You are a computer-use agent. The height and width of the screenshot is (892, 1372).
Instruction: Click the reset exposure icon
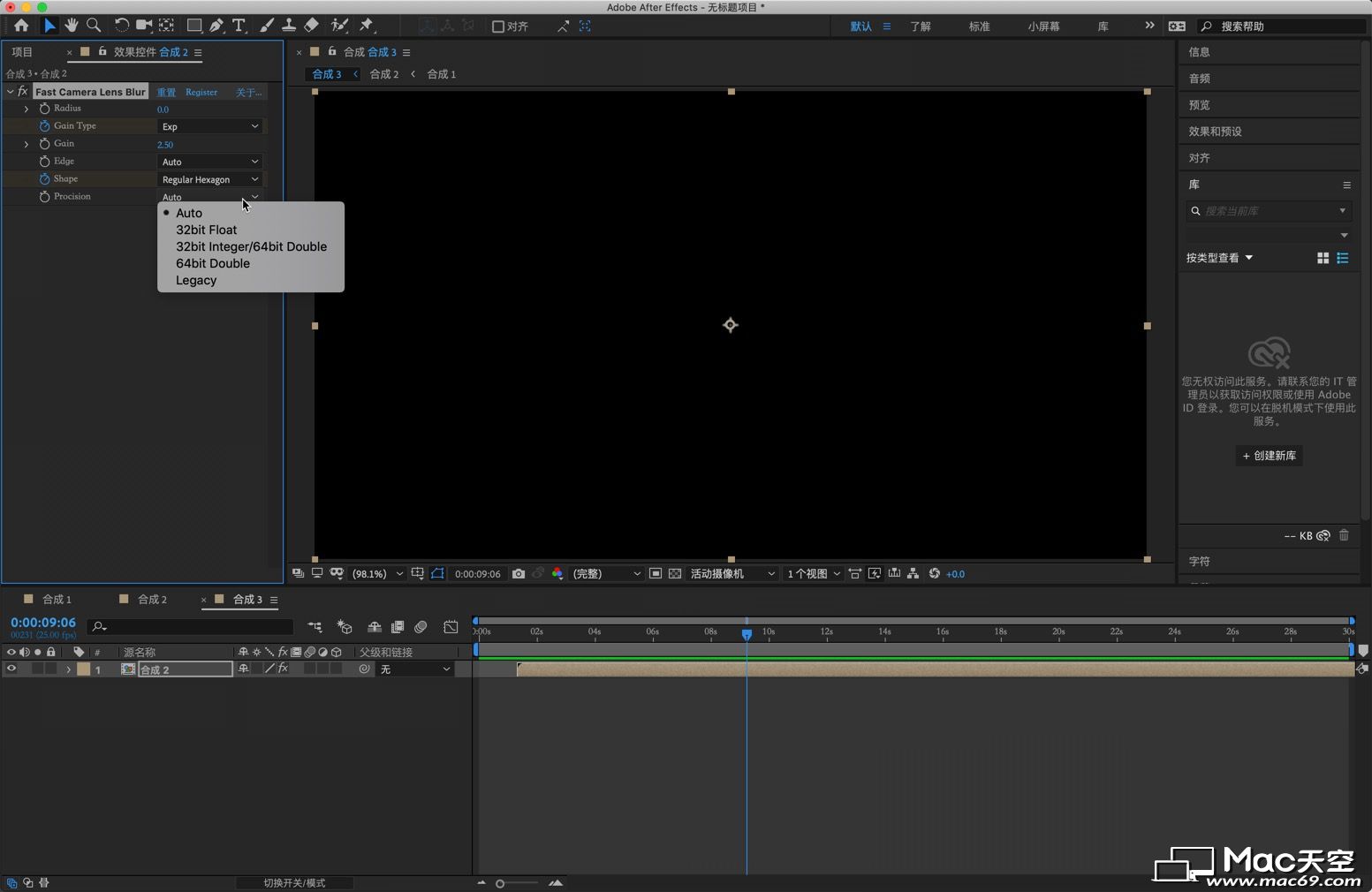[934, 573]
